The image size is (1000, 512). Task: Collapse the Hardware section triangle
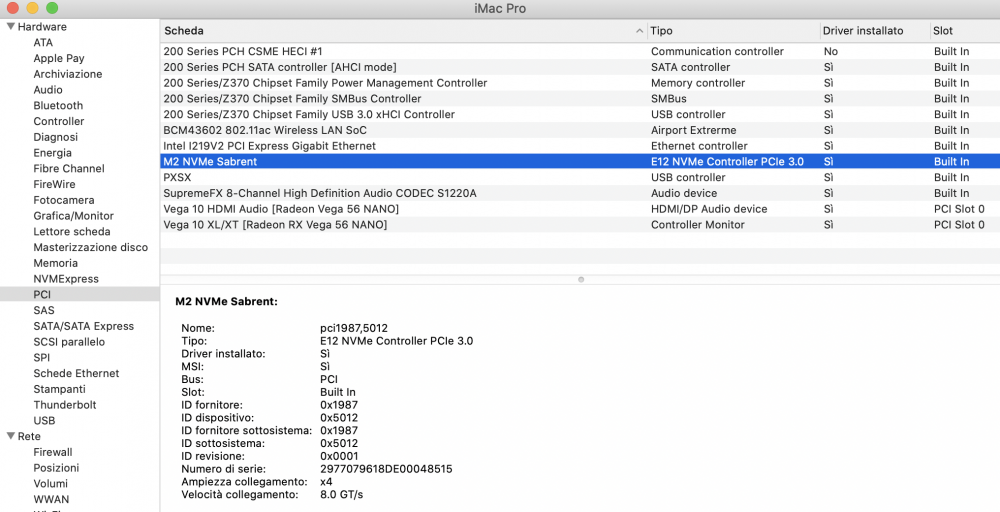click(x=11, y=27)
